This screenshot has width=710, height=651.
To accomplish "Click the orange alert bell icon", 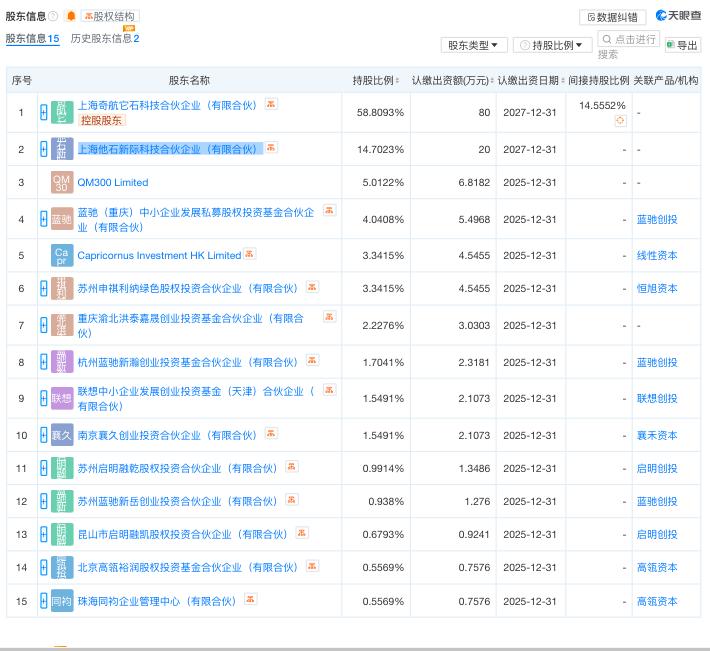I will tap(71, 16).
